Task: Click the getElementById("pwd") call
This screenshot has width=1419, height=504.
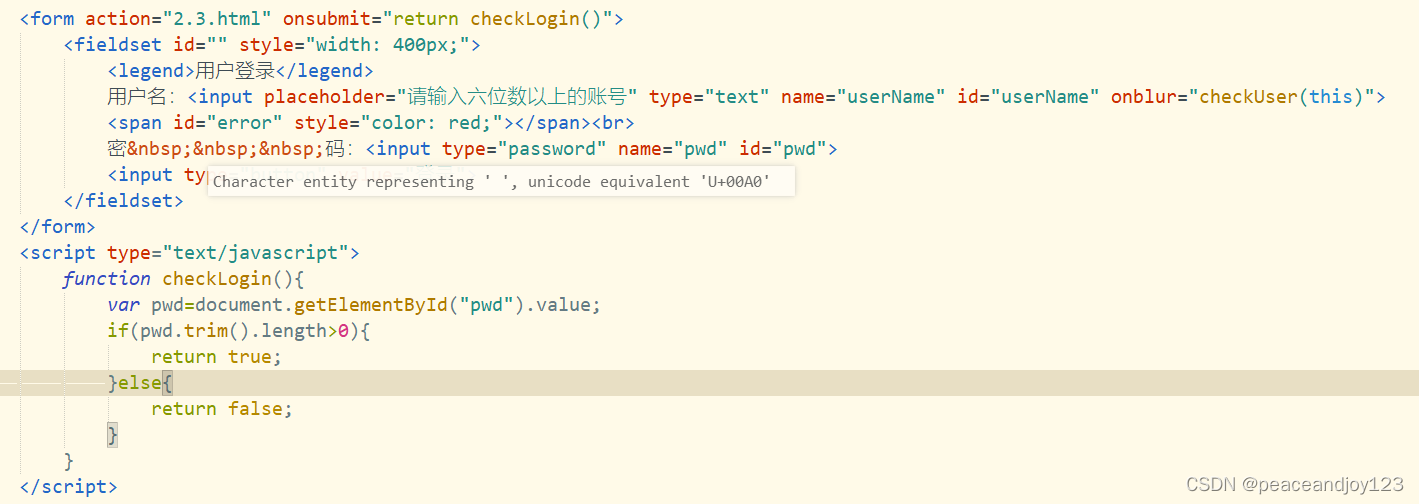Action: tap(410, 305)
